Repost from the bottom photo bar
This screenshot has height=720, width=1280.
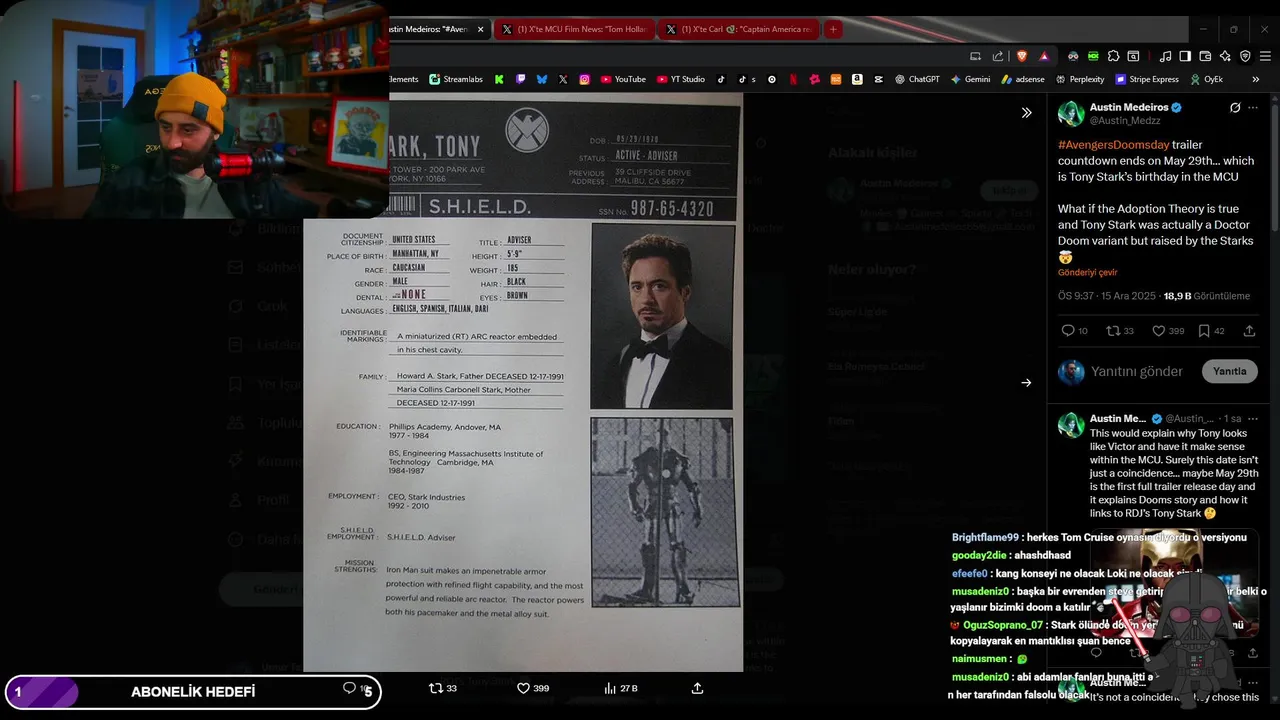pos(443,688)
